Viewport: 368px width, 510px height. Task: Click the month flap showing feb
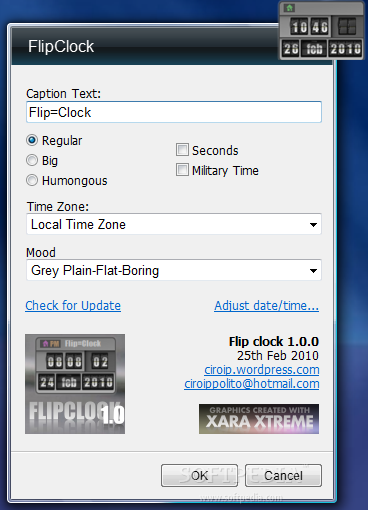314,49
